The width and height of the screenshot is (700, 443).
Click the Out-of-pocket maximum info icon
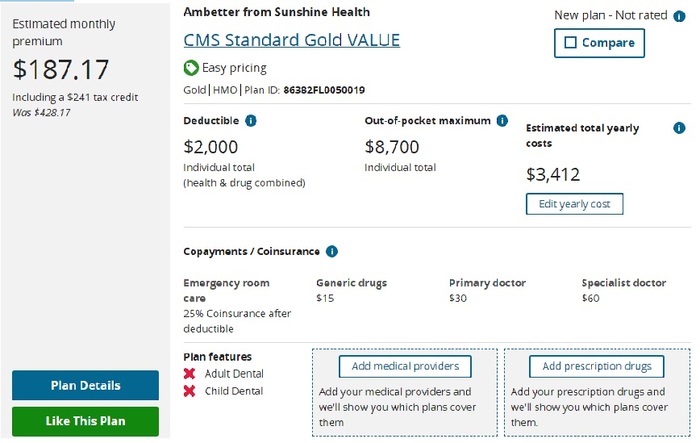(501, 121)
